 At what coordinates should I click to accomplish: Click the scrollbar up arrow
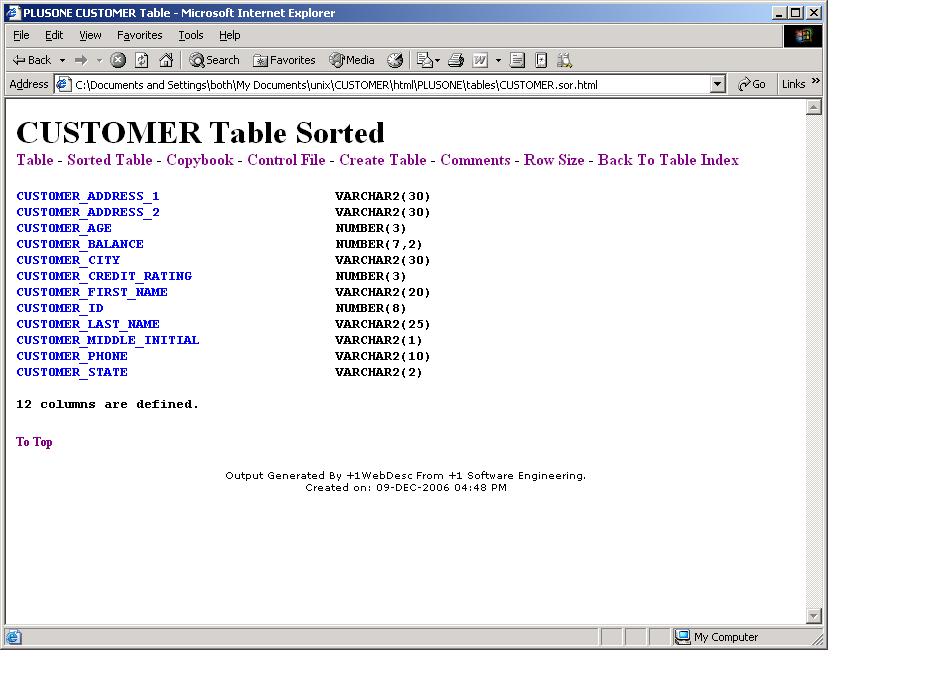click(813, 107)
